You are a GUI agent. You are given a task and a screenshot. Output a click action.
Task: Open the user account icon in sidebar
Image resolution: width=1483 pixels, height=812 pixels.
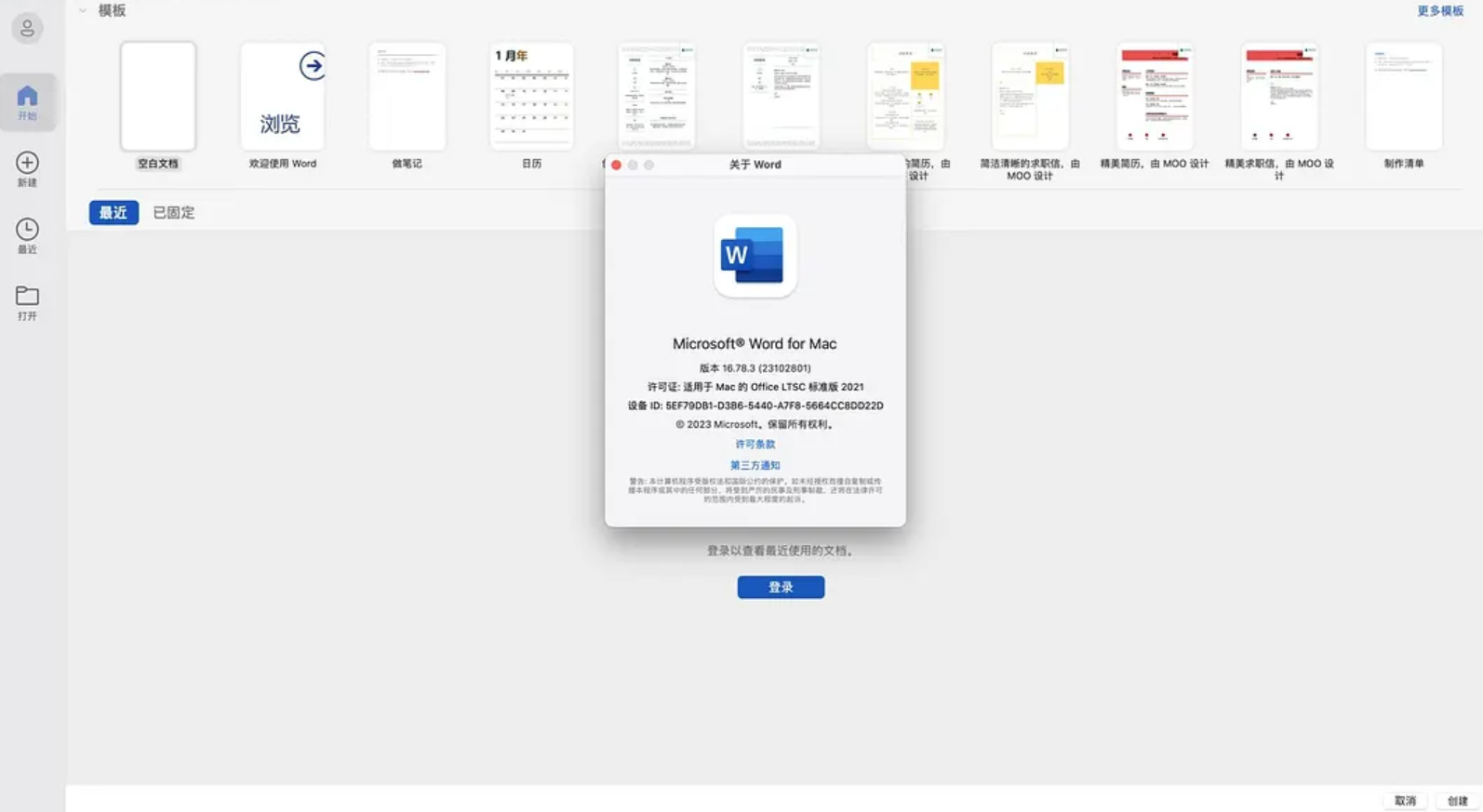(x=27, y=28)
